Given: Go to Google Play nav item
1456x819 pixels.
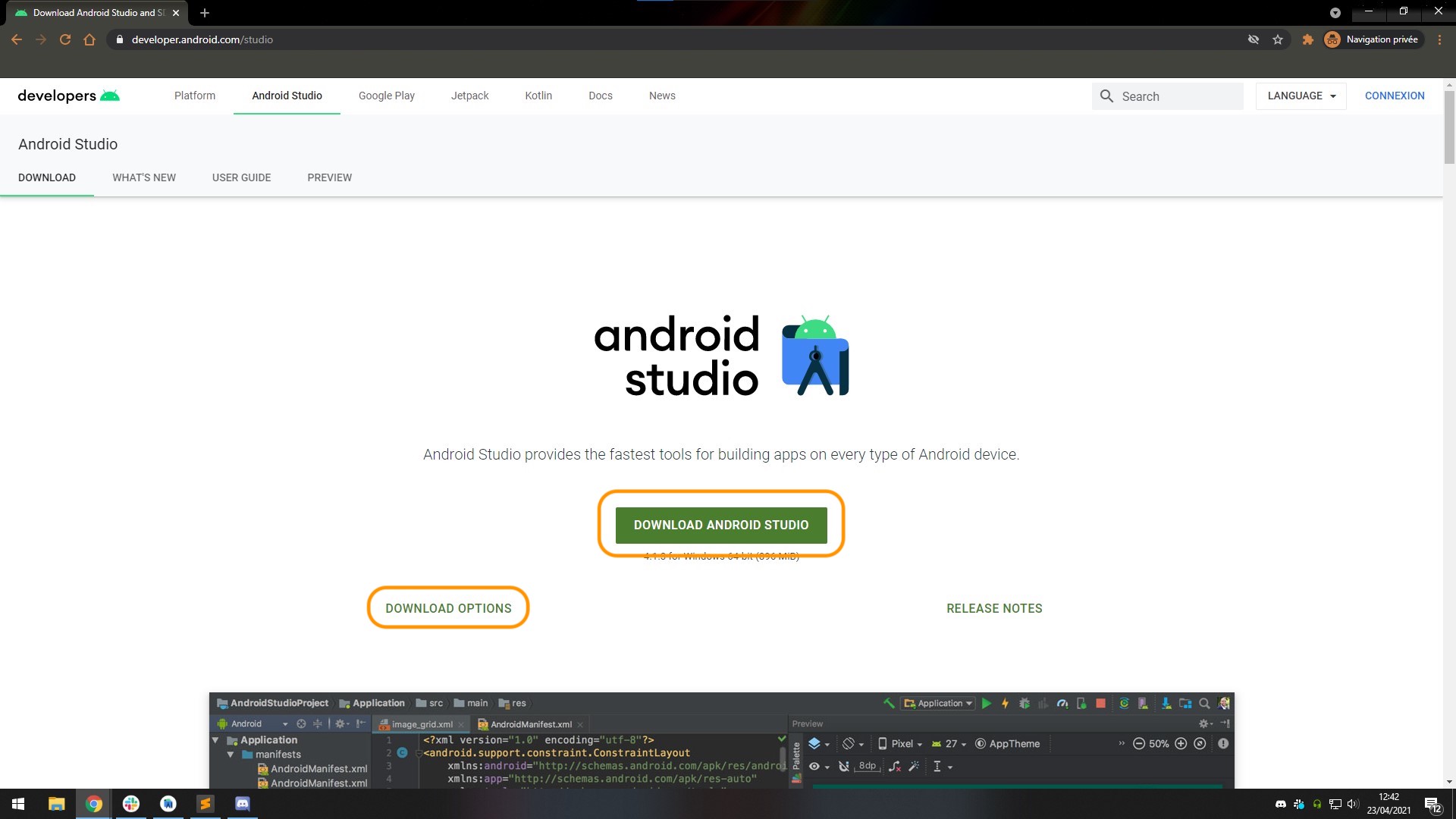Looking at the screenshot, I should click(x=387, y=96).
